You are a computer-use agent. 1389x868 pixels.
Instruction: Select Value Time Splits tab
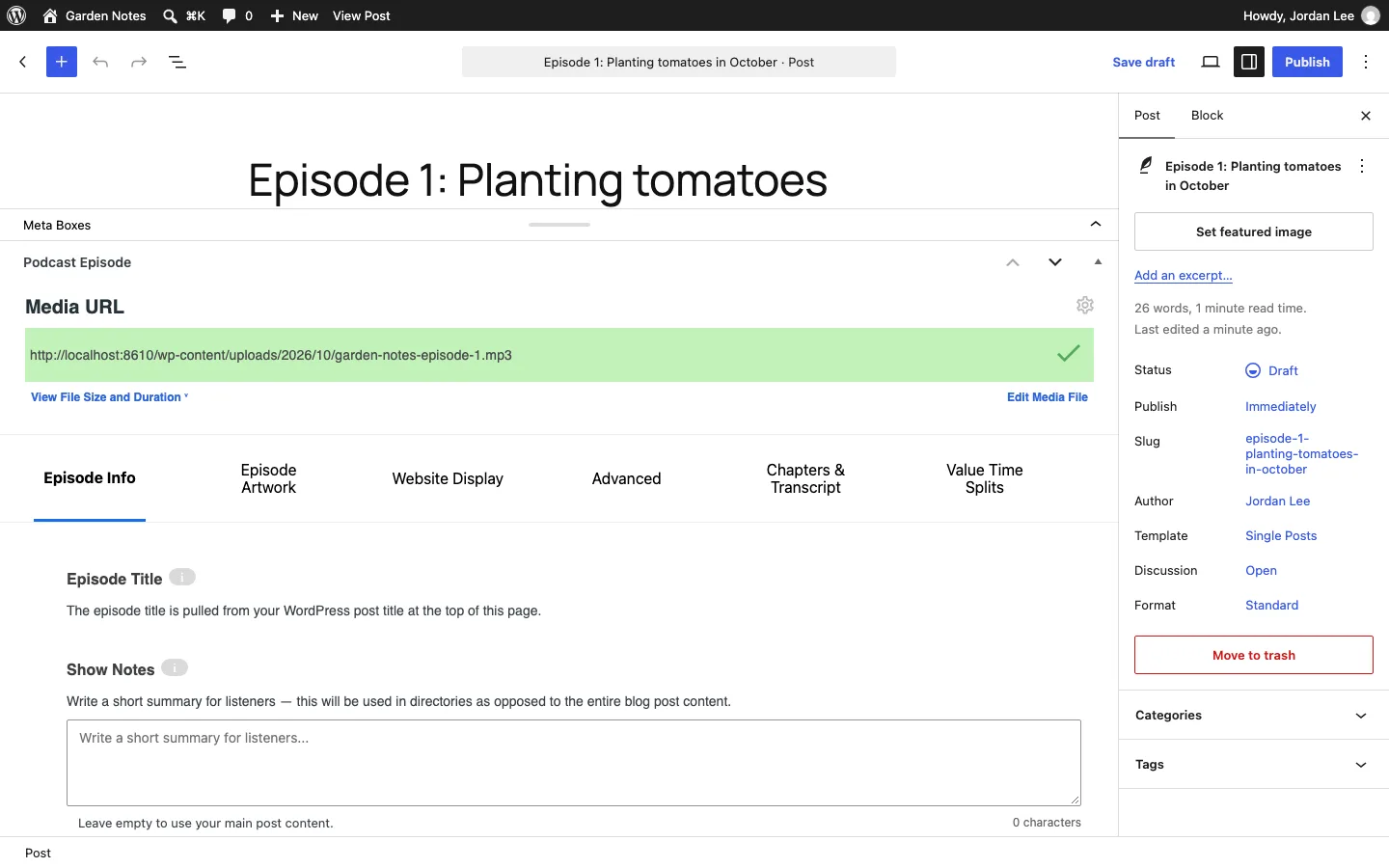[985, 478]
